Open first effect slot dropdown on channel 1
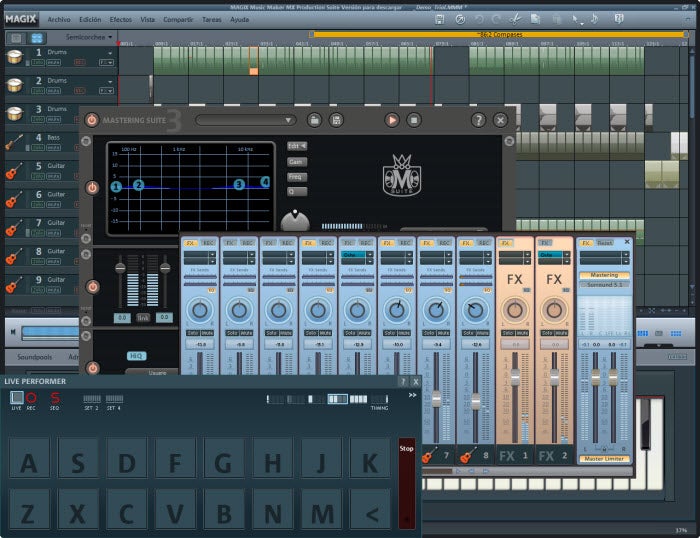Viewport: 700px width, 538px height. [212, 254]
